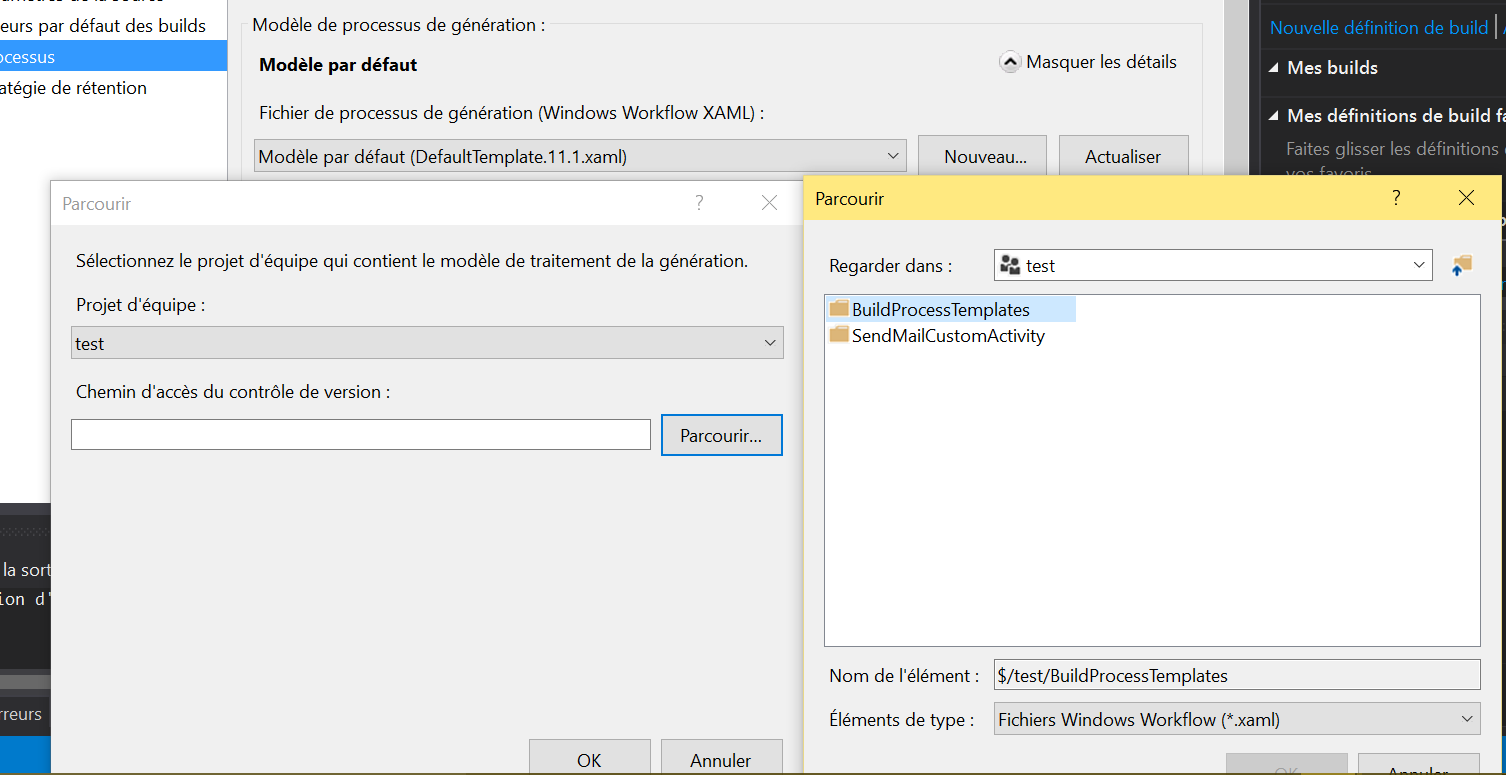Close the white-titled Parcourir dialog
1506x775 pixels.
769,203
